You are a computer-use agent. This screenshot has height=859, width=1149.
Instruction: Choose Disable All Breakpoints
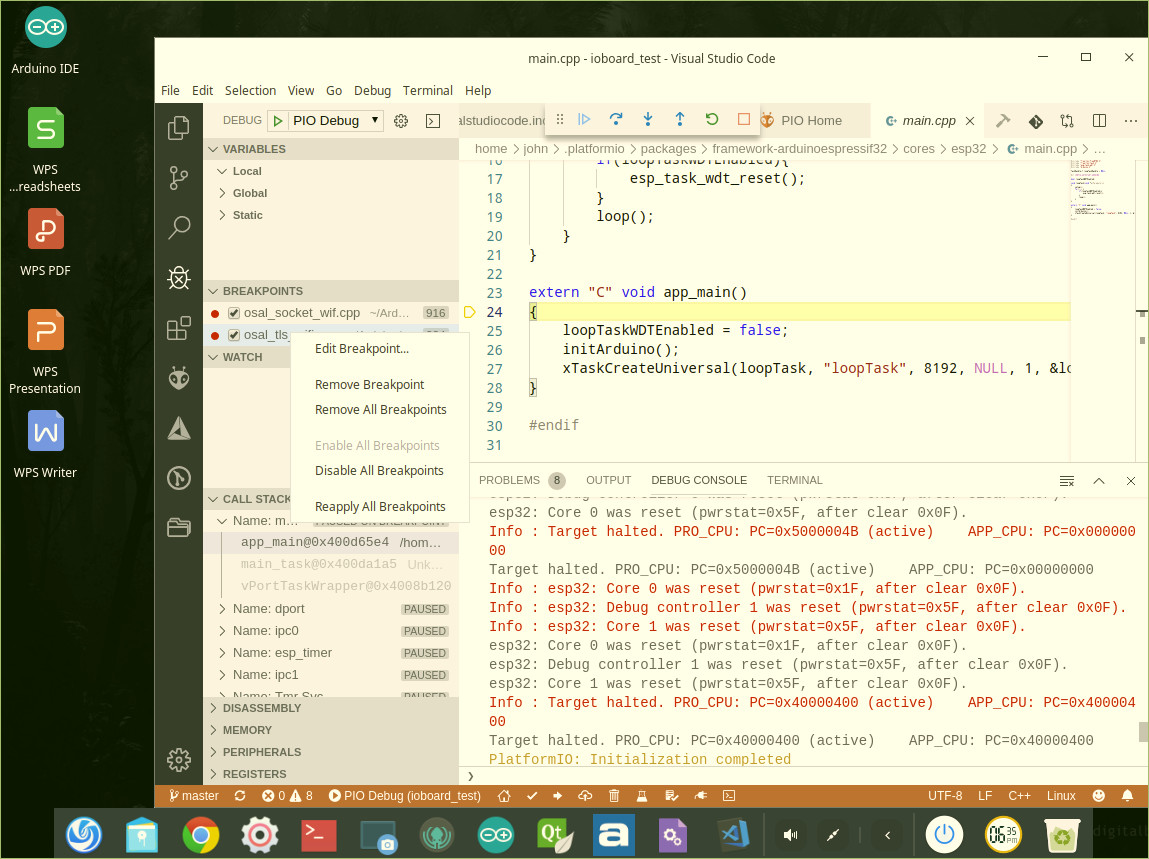(380, 471)
